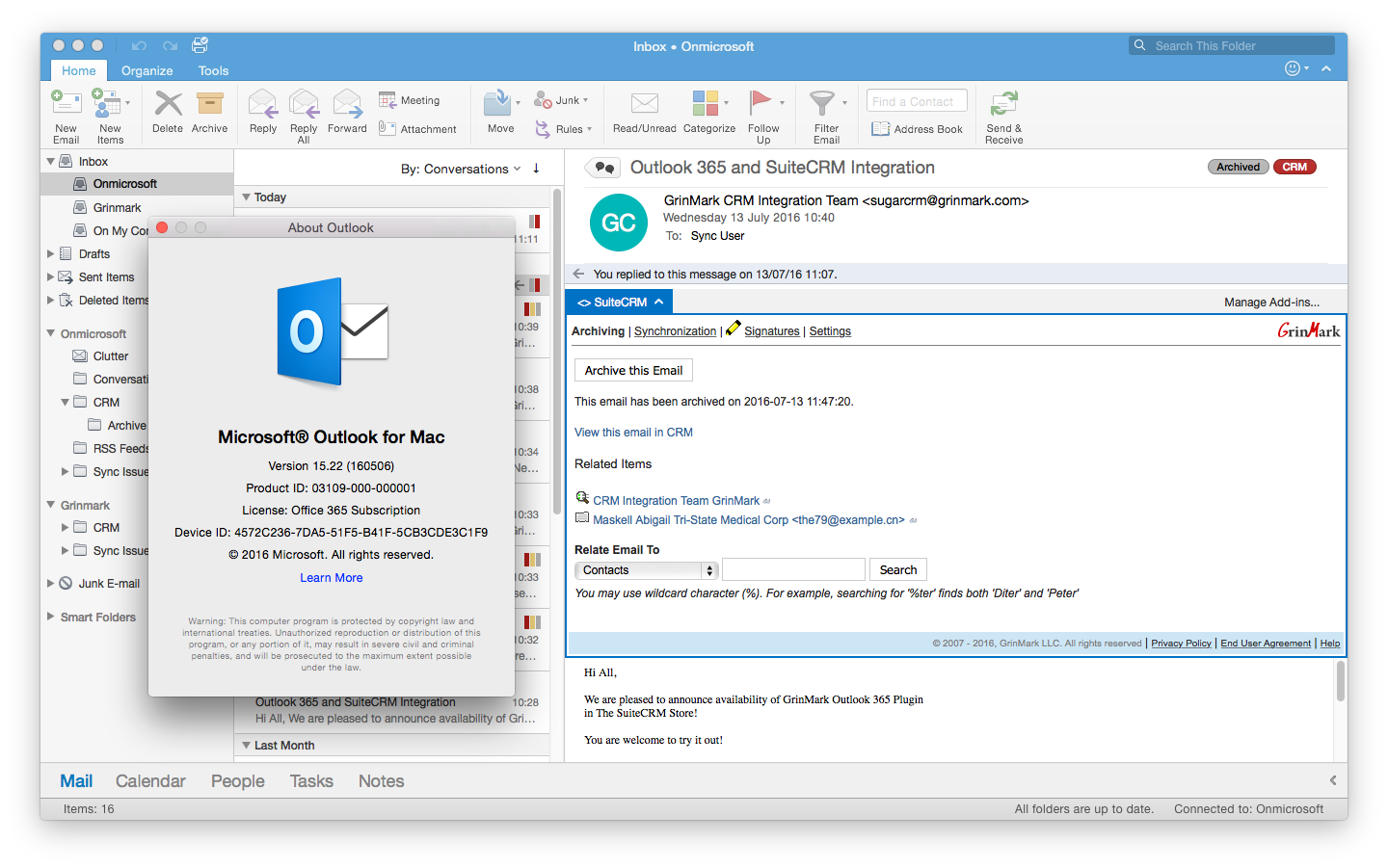Flag message with Follow Up
This screenshot has width=1388, height=868.
[x=763, y=116]
